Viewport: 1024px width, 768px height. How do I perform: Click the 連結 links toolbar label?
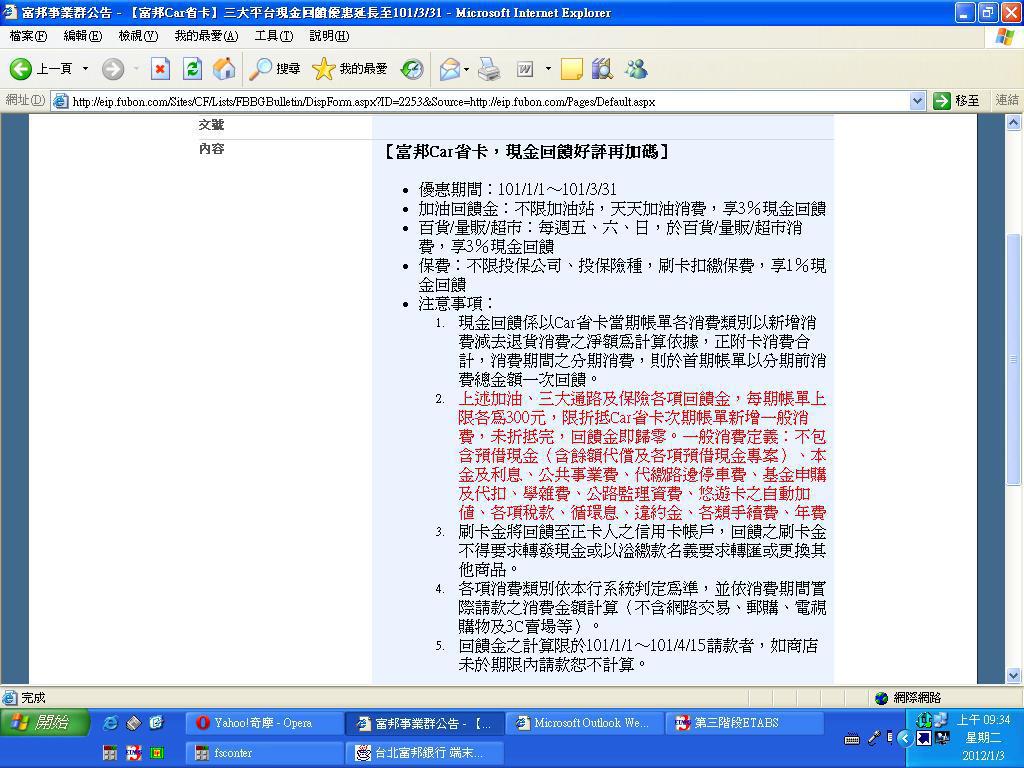[x=1006, y=100]
